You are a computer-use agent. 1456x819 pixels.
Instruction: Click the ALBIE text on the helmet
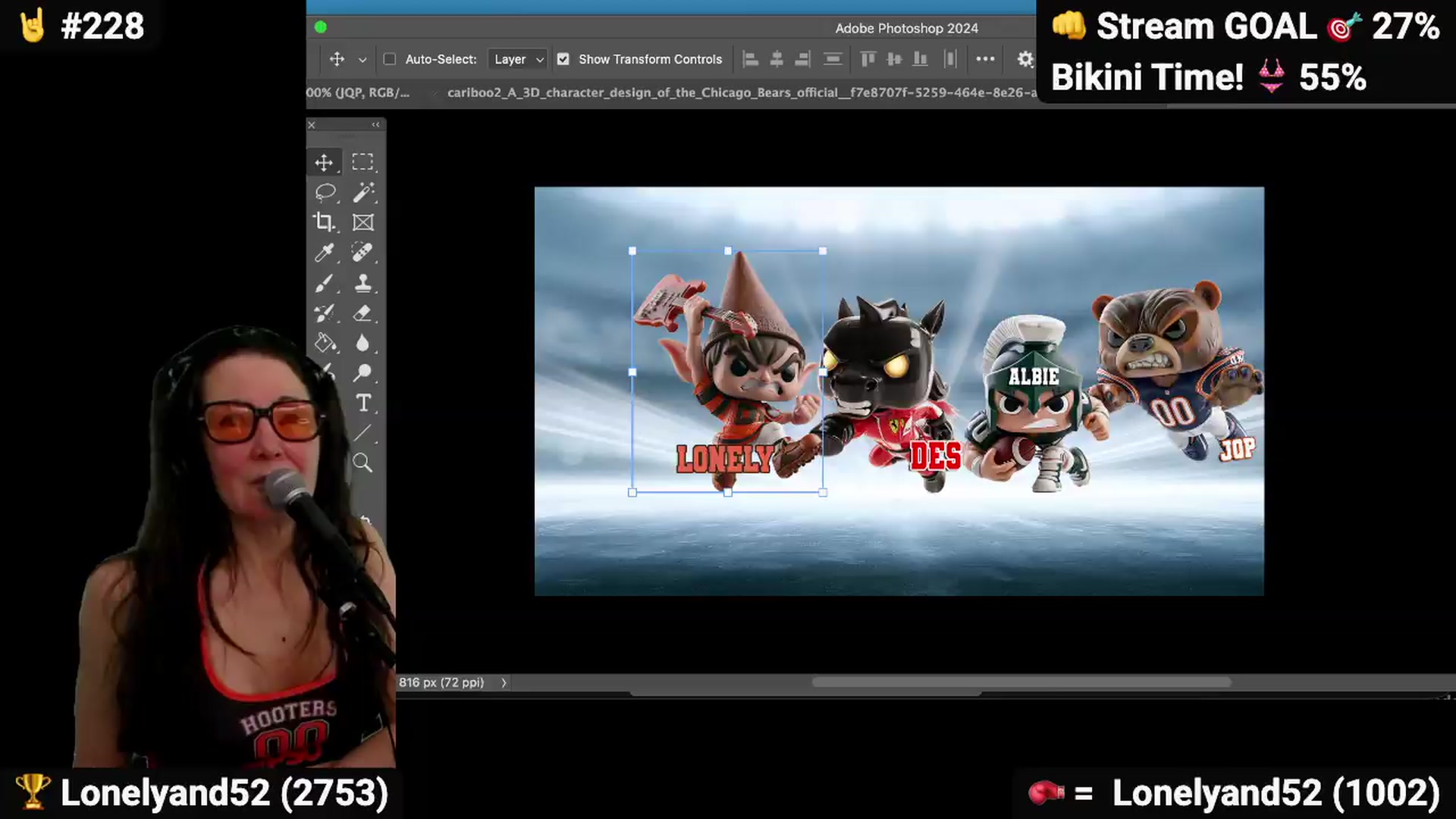(x=1034, y=376)
